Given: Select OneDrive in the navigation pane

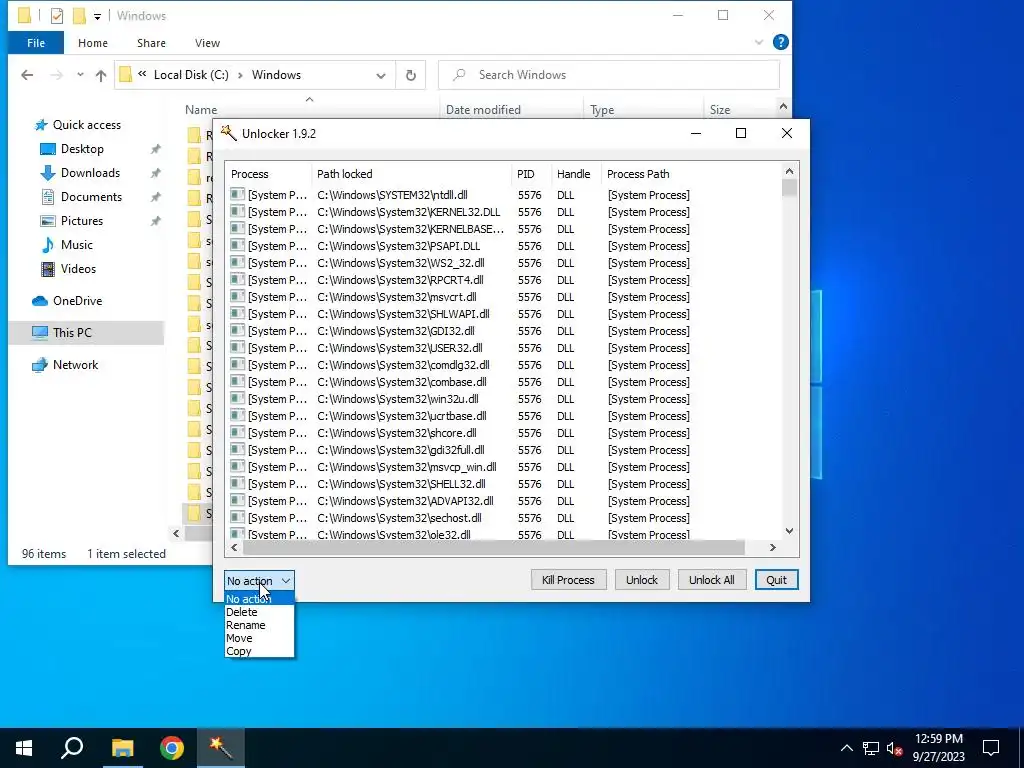Looking at the screenshot, I should tap(77, 301).
